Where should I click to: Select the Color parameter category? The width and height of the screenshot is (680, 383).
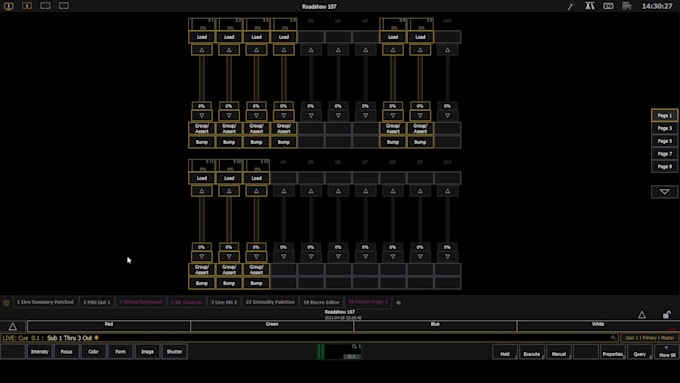[93, 352]
